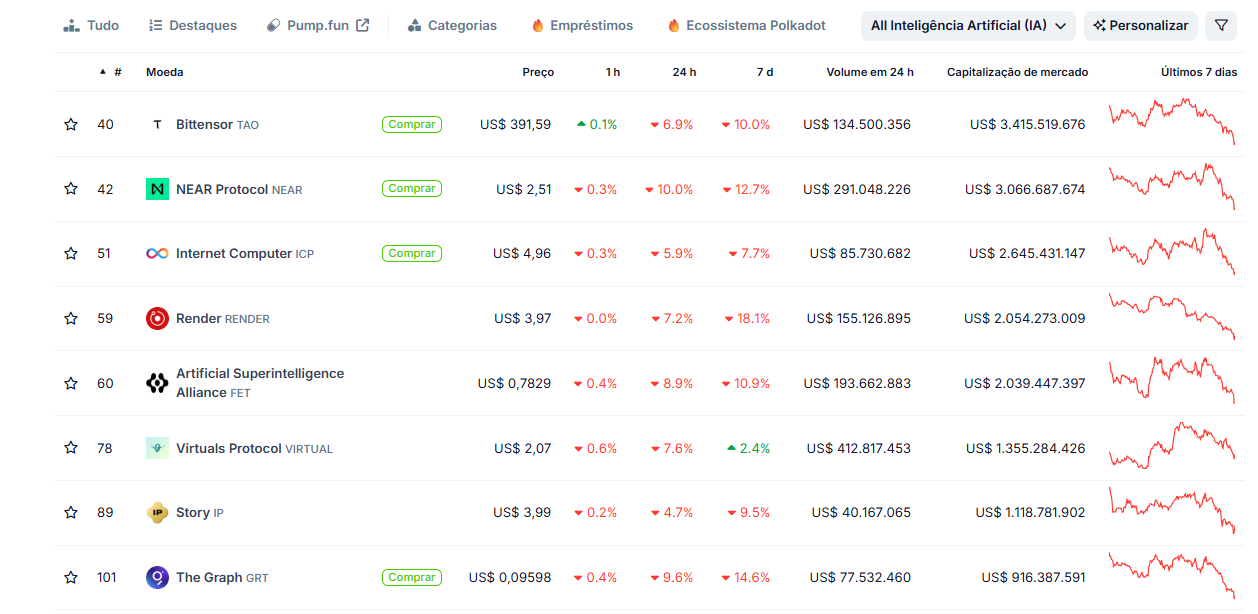
Task: Click the green NEAR Protocol logo
Action: click(157, 189)
